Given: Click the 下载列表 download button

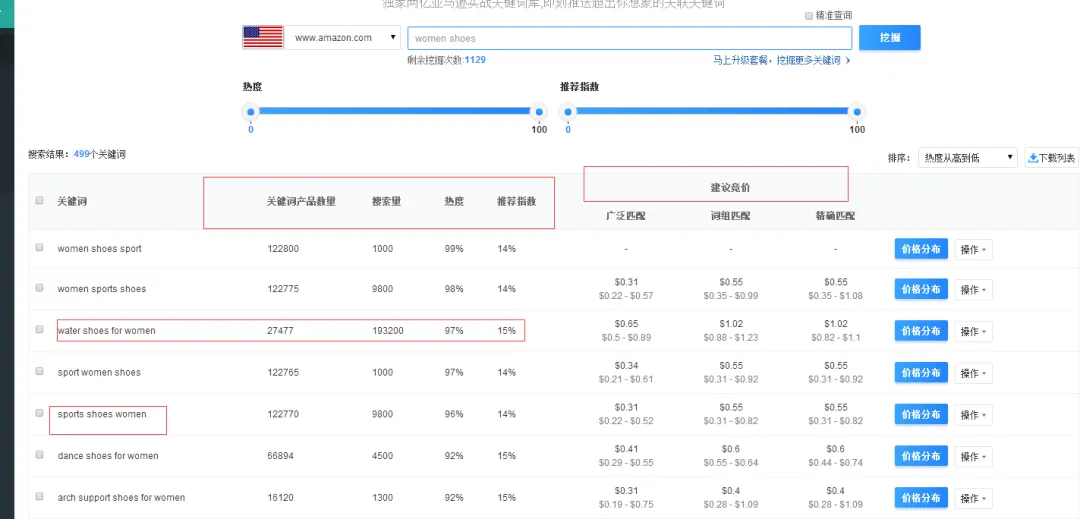Looking at the screenshot, I should [1051, 158].
